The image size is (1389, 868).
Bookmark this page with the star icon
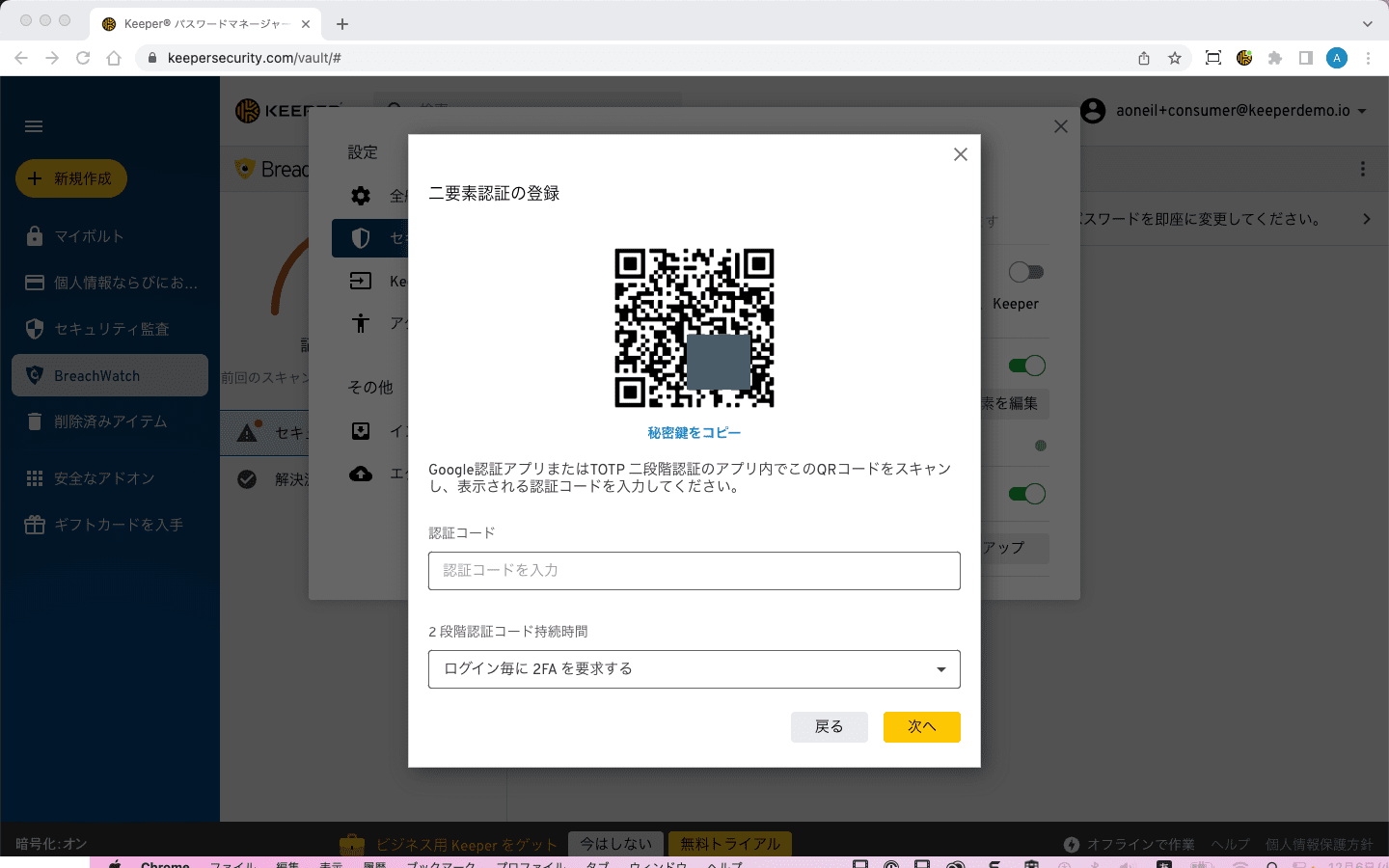pyautogui.click(x=1175, y=58)
